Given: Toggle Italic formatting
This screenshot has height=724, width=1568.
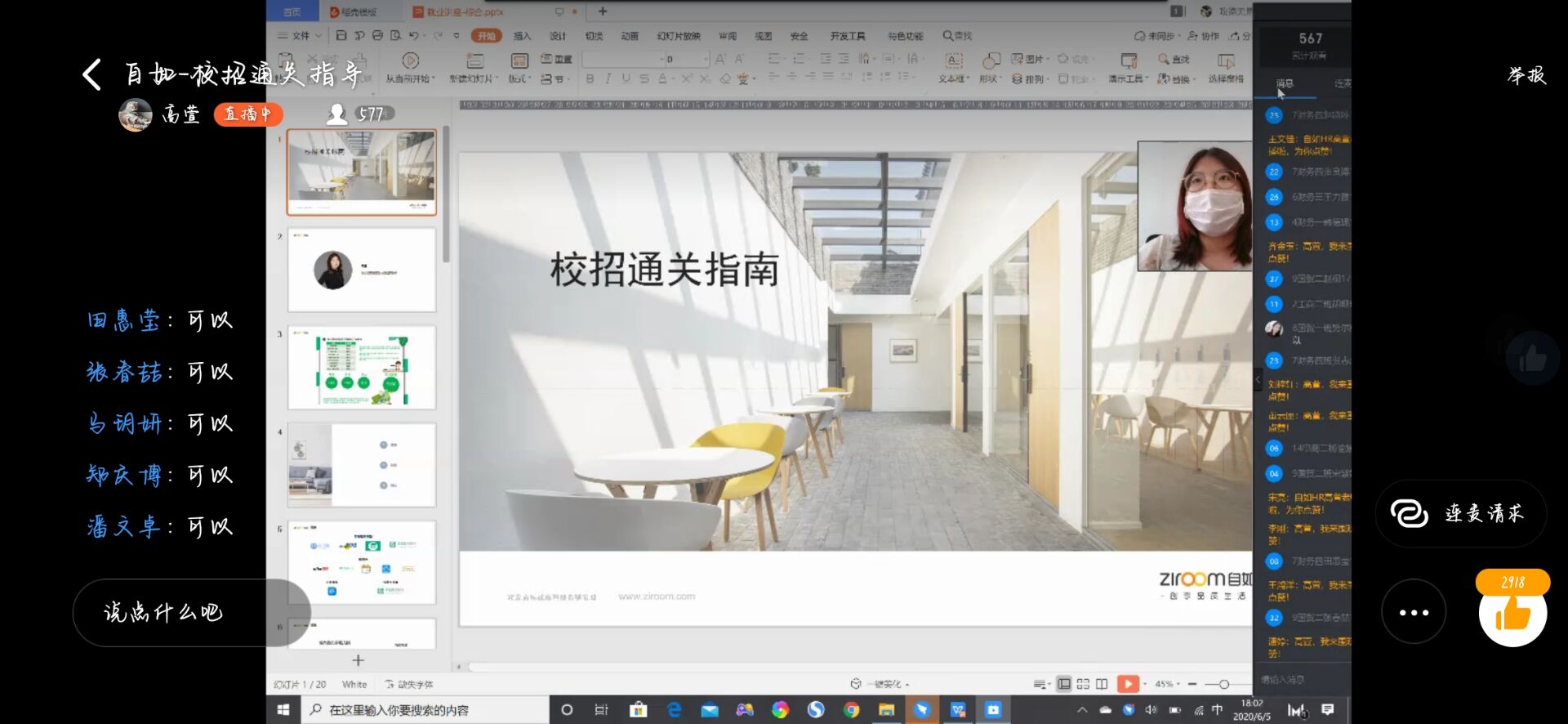Looking at the screenshot, I should [x=608, y=78].
